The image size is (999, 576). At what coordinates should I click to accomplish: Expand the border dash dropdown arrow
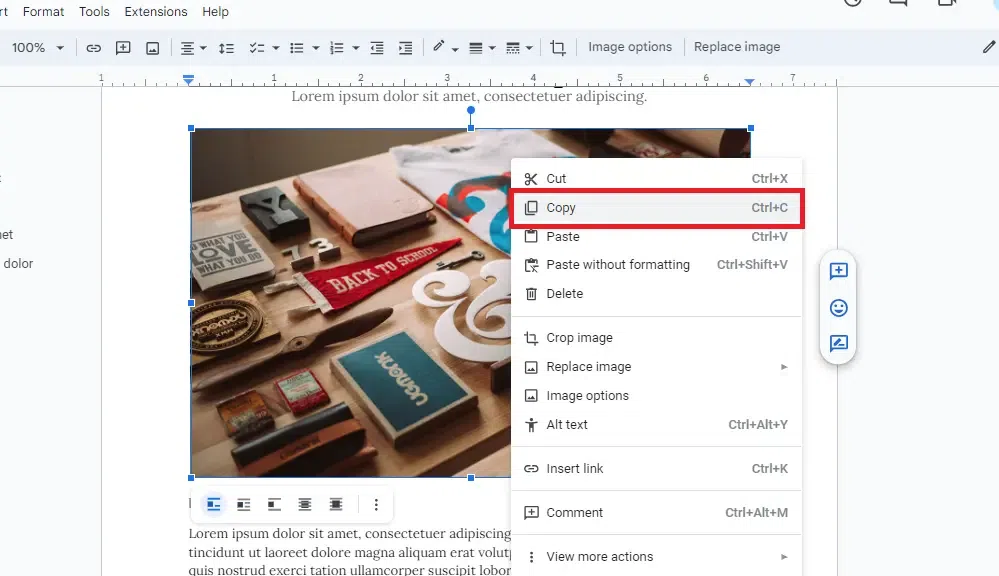click(529, 48)
